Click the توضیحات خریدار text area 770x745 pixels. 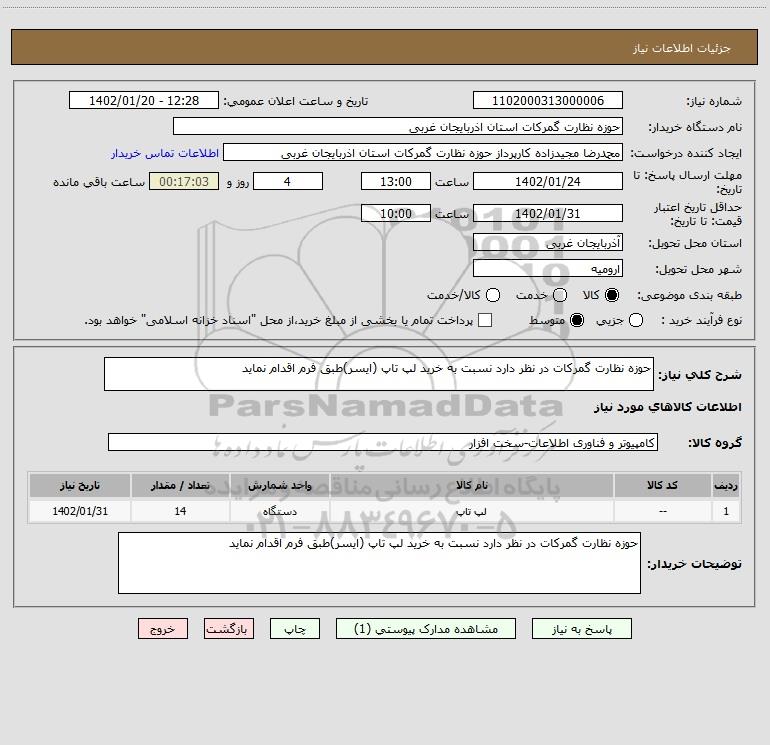click(379, 563)
